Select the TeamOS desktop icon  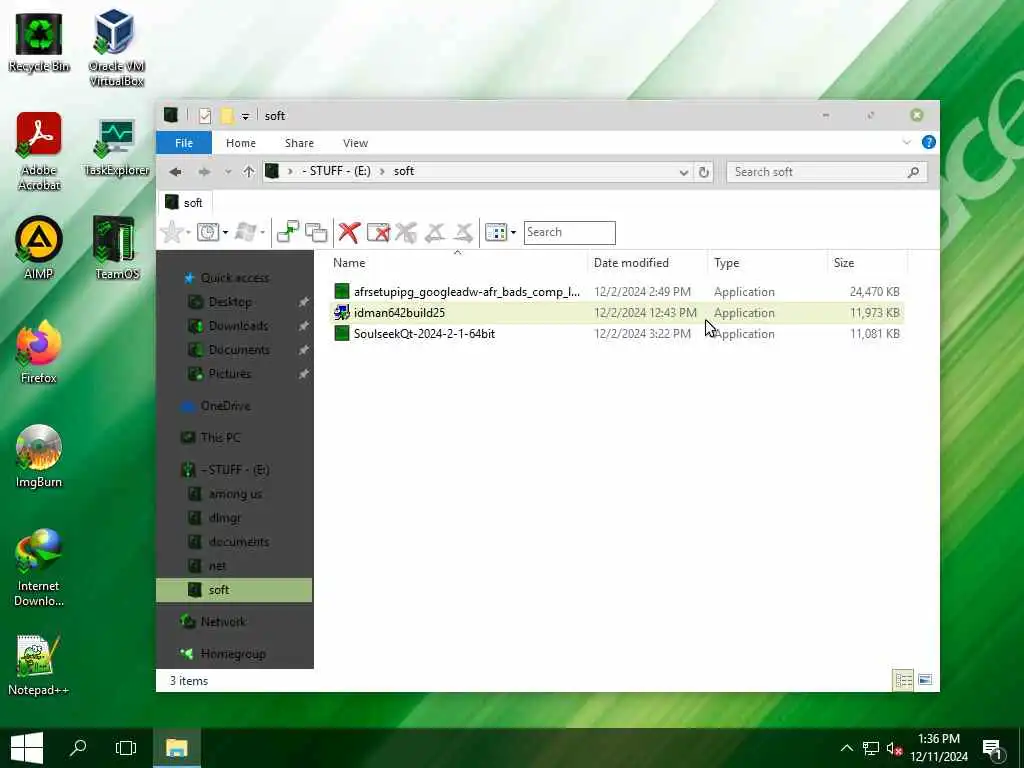pyautogui.click(x=116, y=248)
